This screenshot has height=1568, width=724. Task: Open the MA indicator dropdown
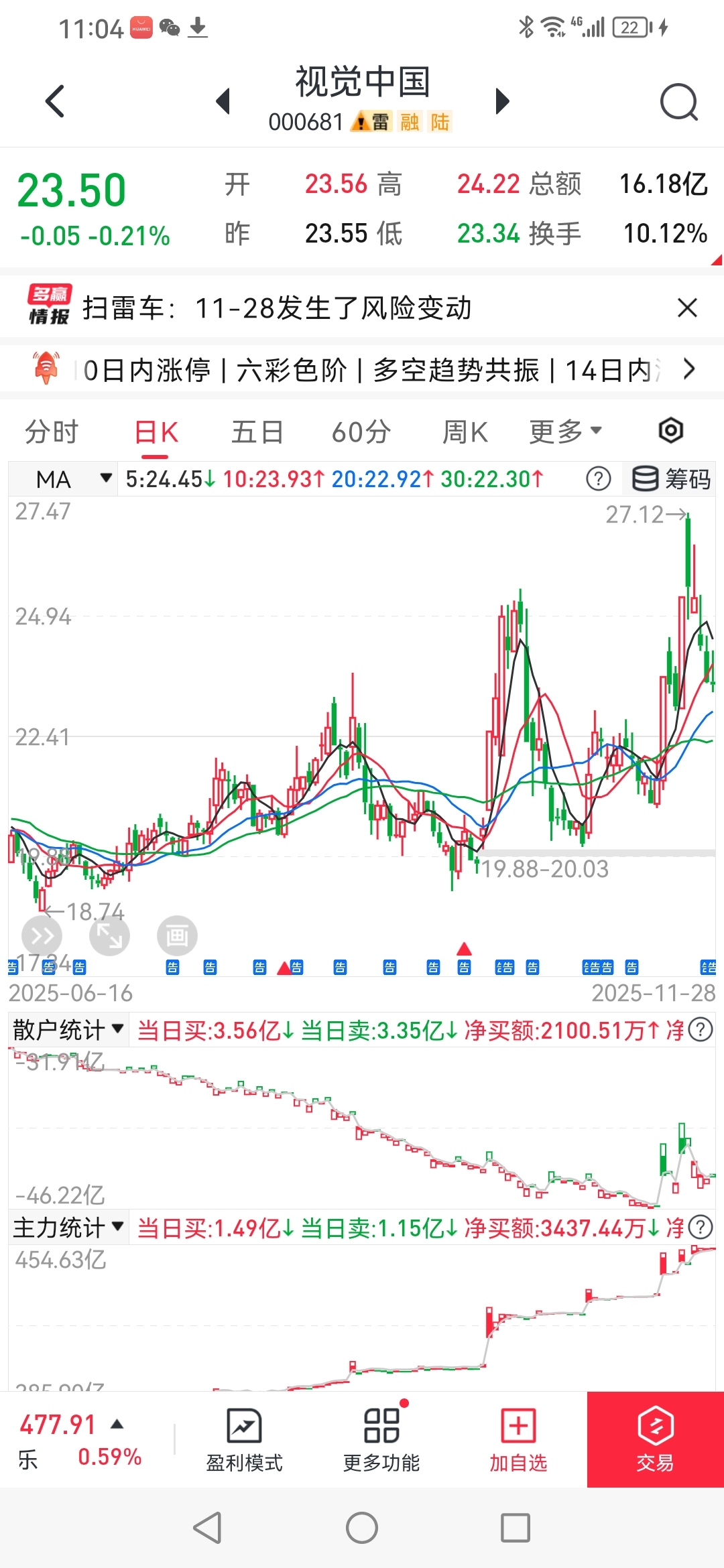click(64, 479)
